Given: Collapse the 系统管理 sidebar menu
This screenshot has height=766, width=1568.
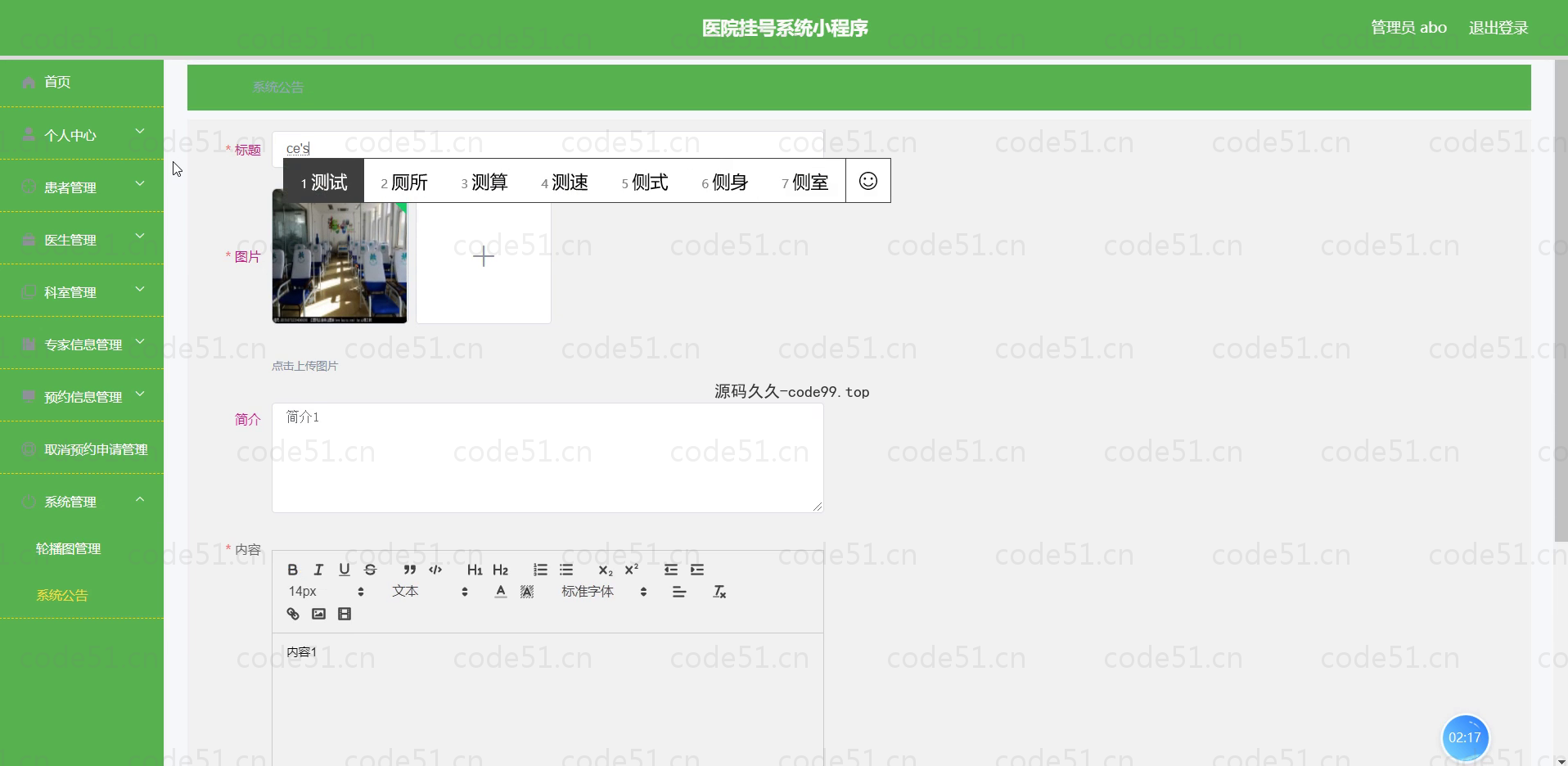Looking at the screenshot, I should (82, 501).
